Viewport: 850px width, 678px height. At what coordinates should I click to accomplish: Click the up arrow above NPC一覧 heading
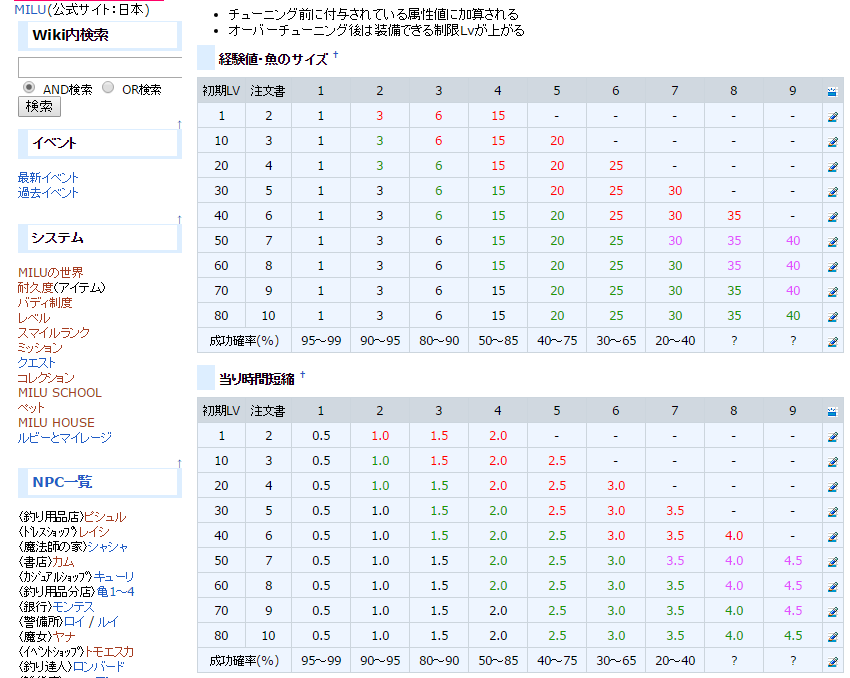coord(179,463)
